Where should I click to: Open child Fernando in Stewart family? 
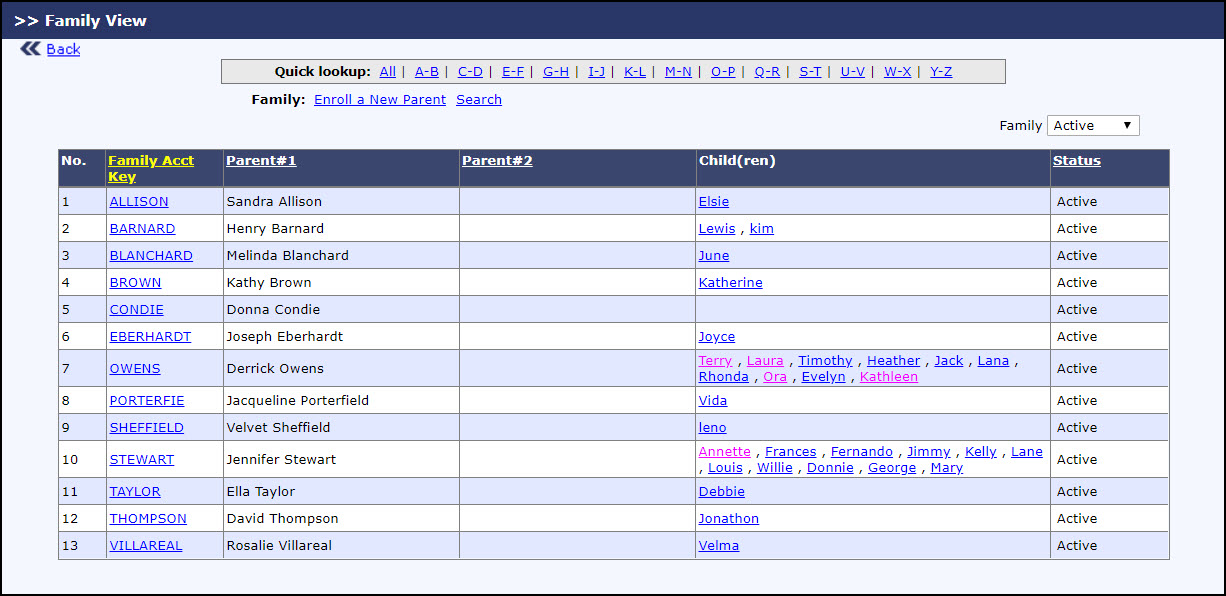point(861,452)
